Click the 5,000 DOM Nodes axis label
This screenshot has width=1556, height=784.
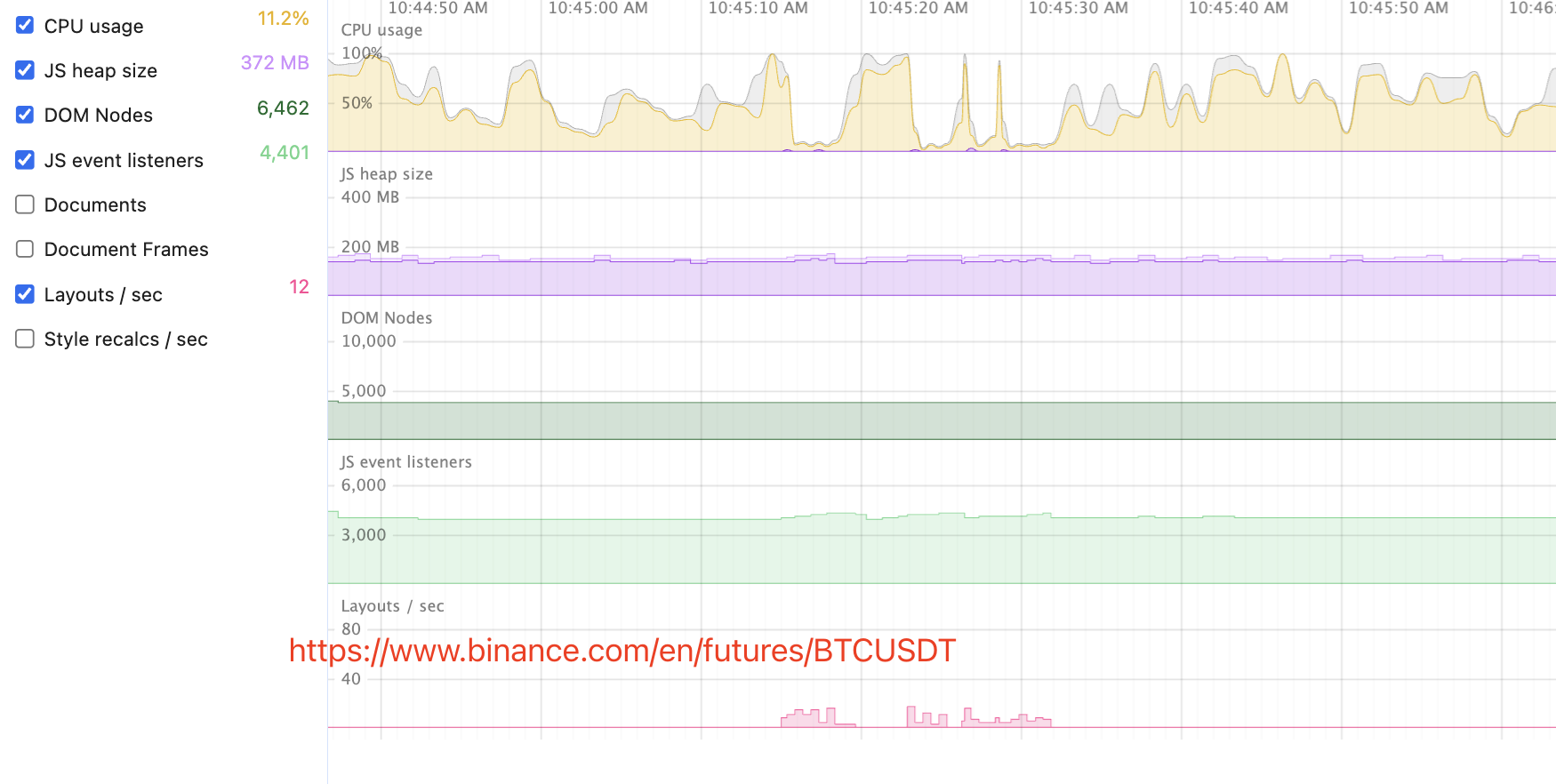click(x=364, y=391)
